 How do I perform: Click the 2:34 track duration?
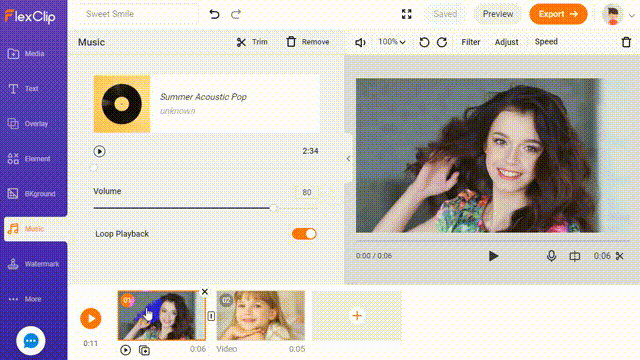pos(310,151)
